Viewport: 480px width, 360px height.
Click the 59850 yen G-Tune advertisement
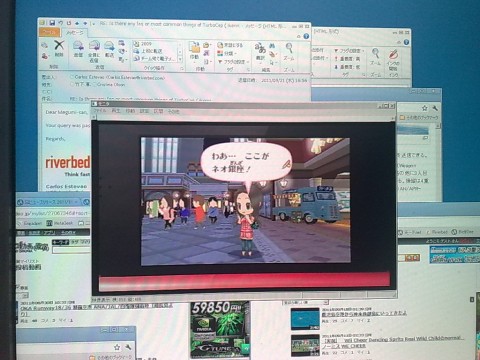point(220,329)
